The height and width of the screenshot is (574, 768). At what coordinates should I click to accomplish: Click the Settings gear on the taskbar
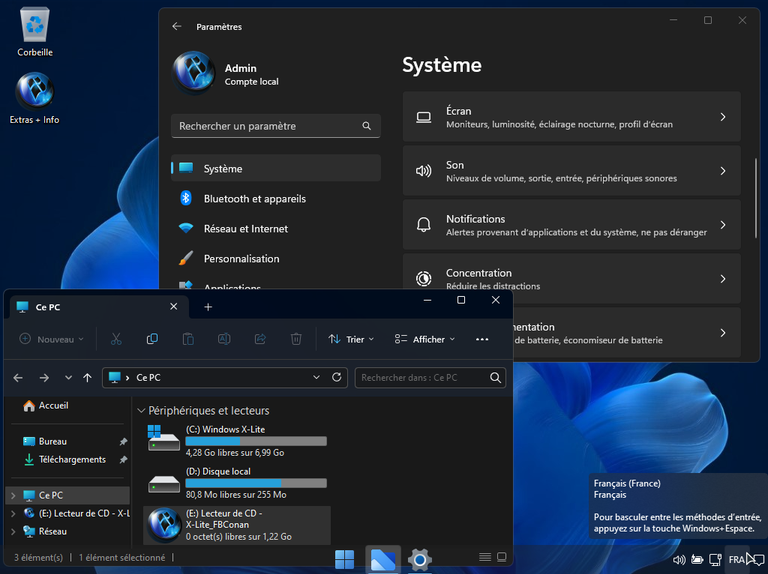[420, 559]
